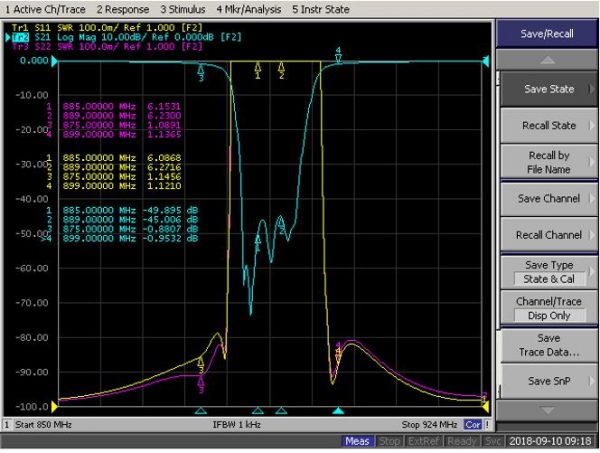Click the Ready status indicator
Viewport: 600px width, 453px height.
461,441
